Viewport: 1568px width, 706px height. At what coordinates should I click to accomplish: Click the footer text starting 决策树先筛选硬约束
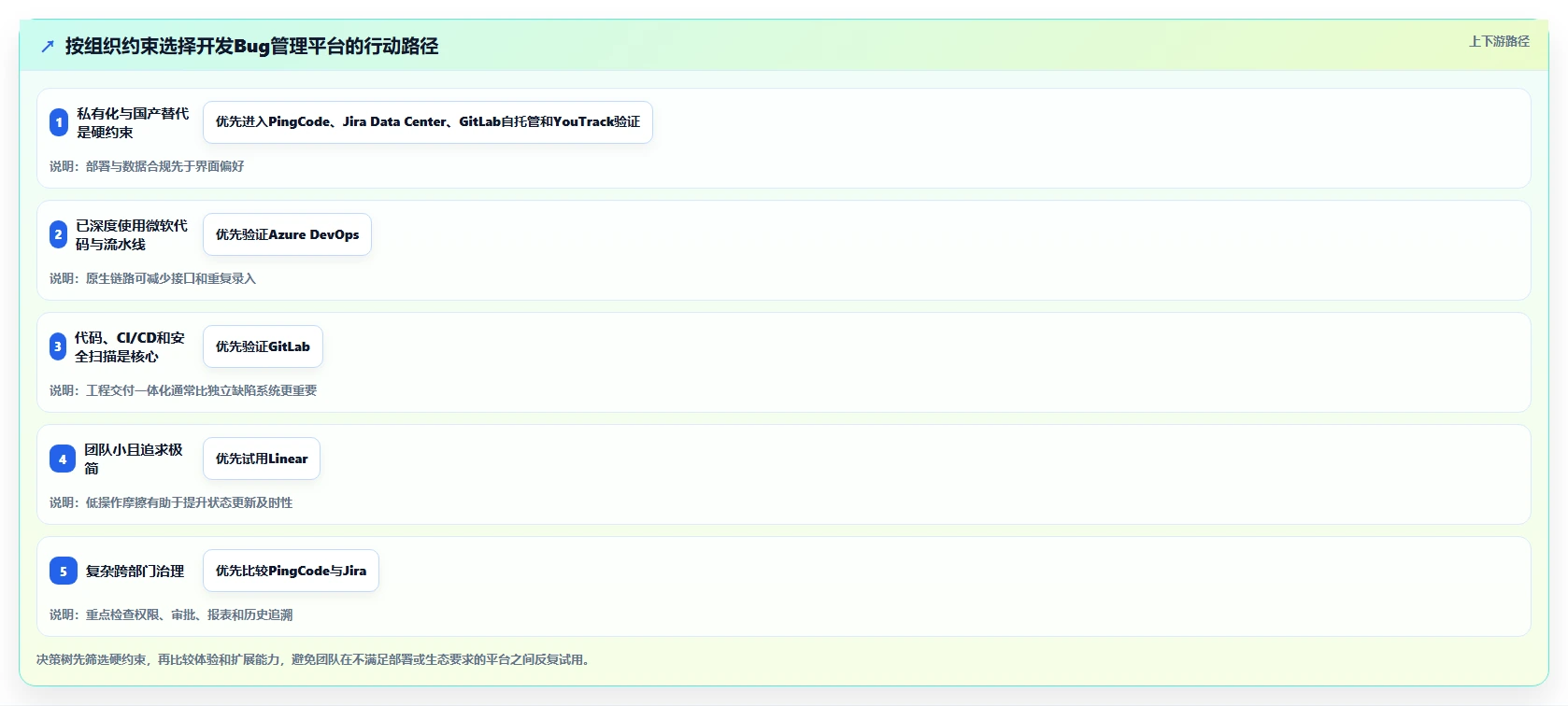[313, 659]
